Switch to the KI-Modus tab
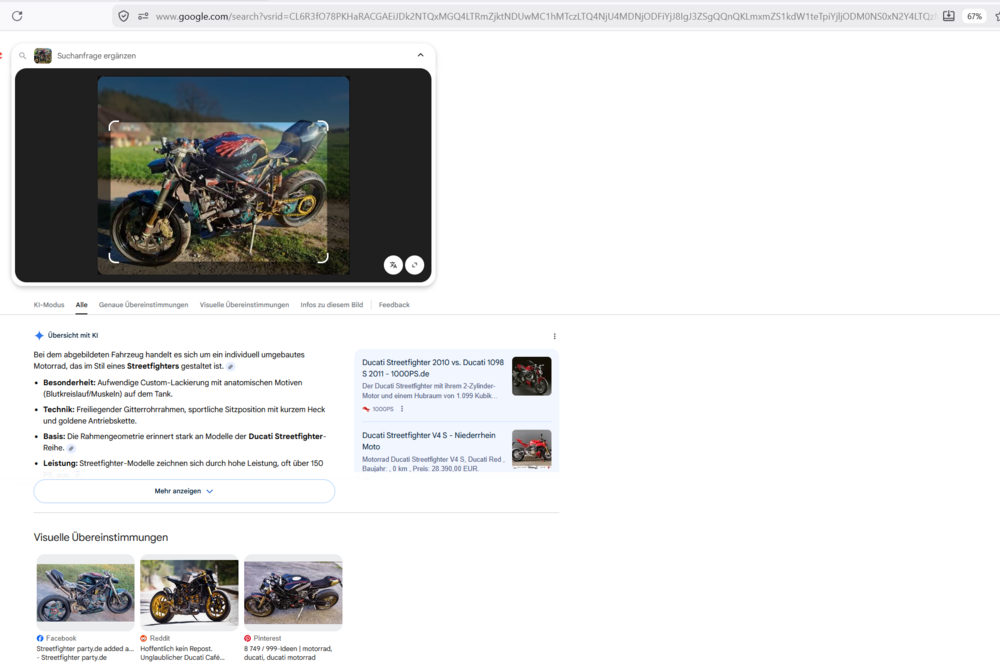This screenshot has height=666, width=1000. pyautogui.click(x=49, y=305)
